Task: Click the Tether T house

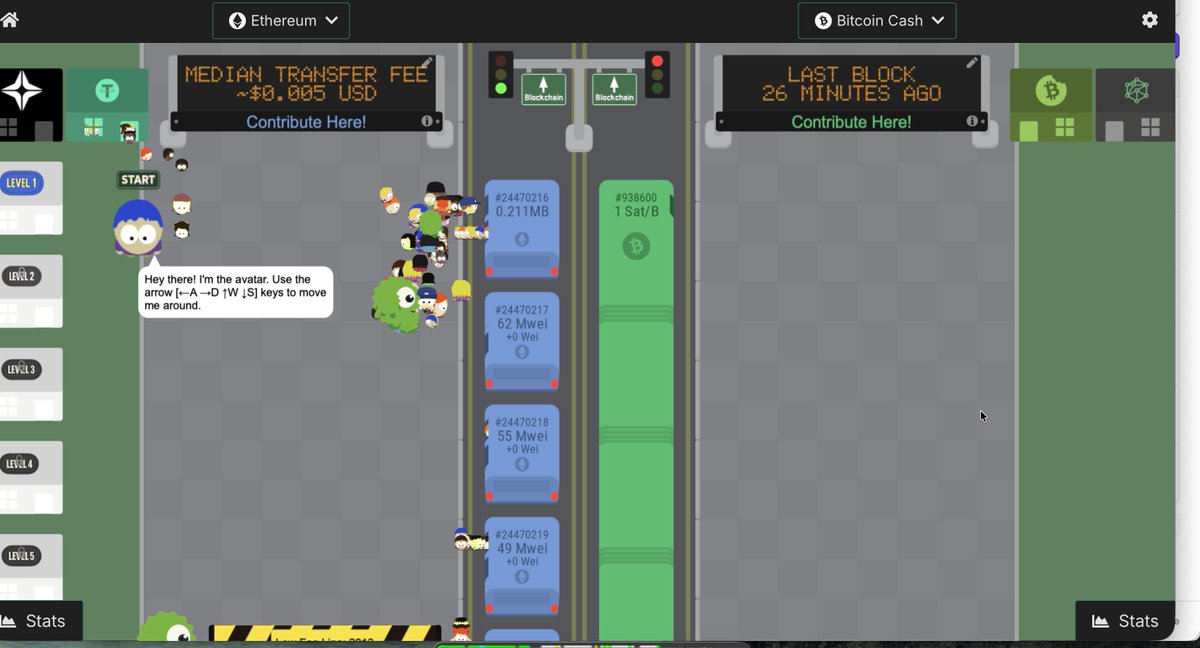Action: pyautogui.click(x=107, y=104)
